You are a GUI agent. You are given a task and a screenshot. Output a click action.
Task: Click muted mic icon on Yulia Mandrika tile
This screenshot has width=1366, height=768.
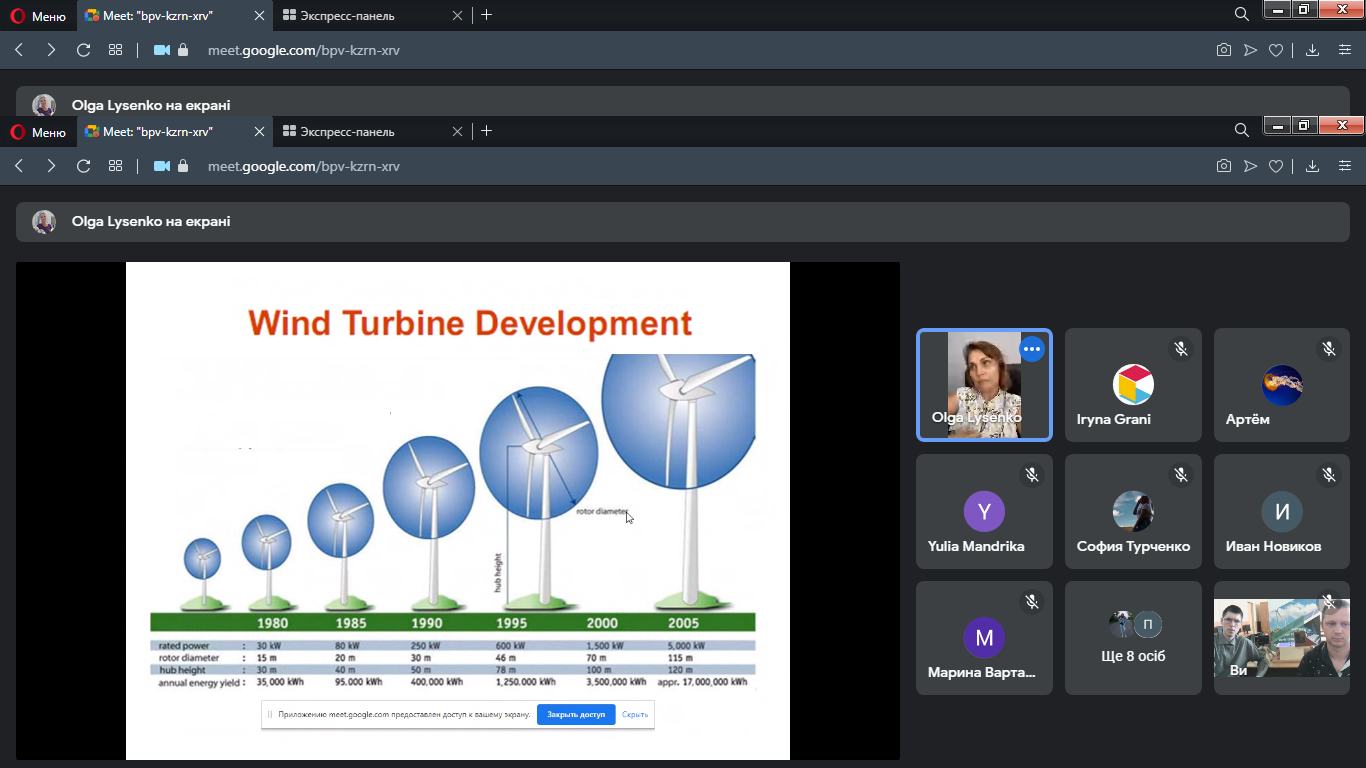pyautogui.click(x=1032, y=476)
